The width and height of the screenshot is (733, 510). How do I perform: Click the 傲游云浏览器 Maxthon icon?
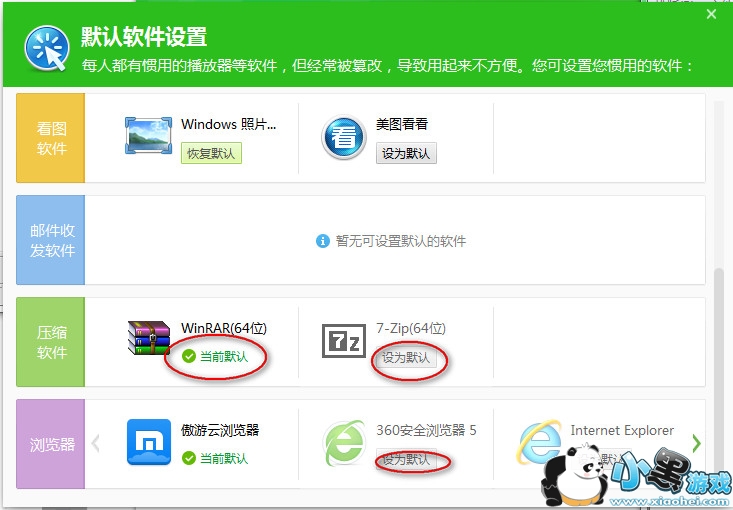(149, 442)
